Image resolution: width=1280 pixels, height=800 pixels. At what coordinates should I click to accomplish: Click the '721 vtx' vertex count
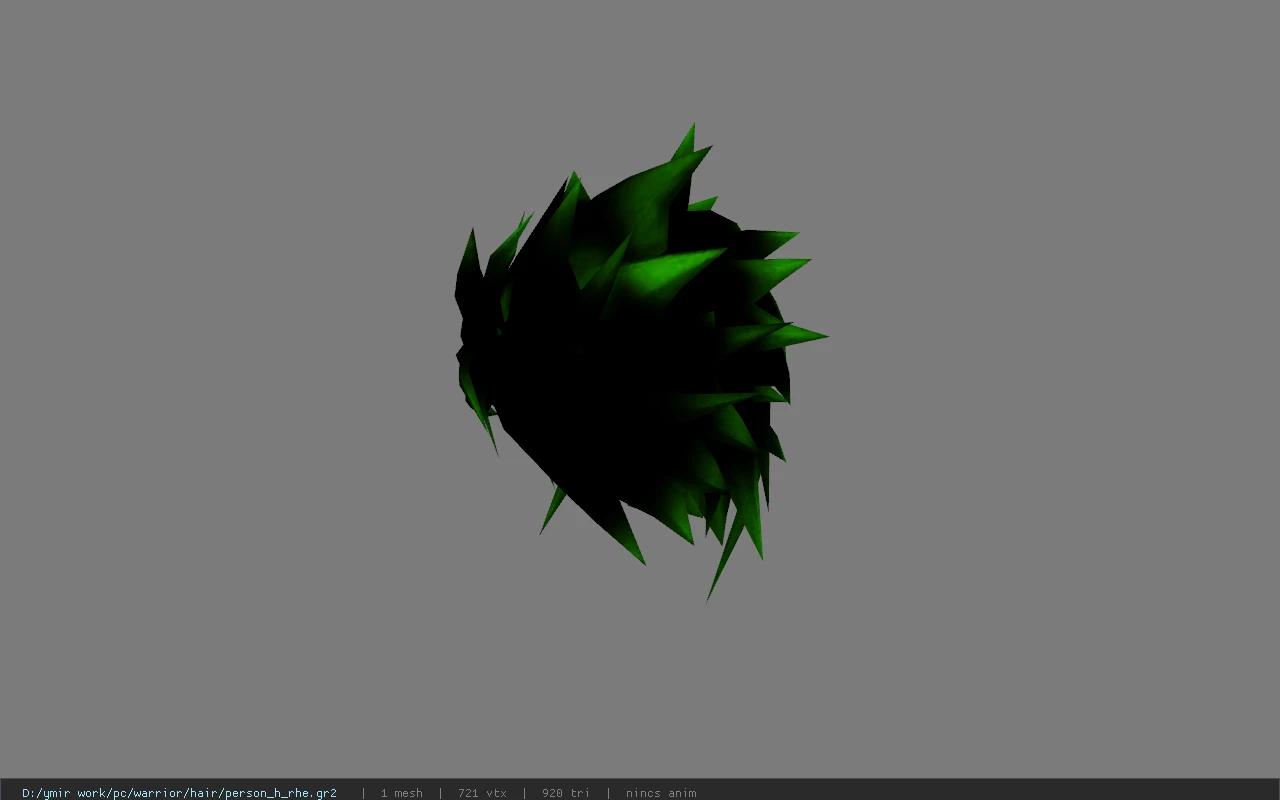coord(482,793)
